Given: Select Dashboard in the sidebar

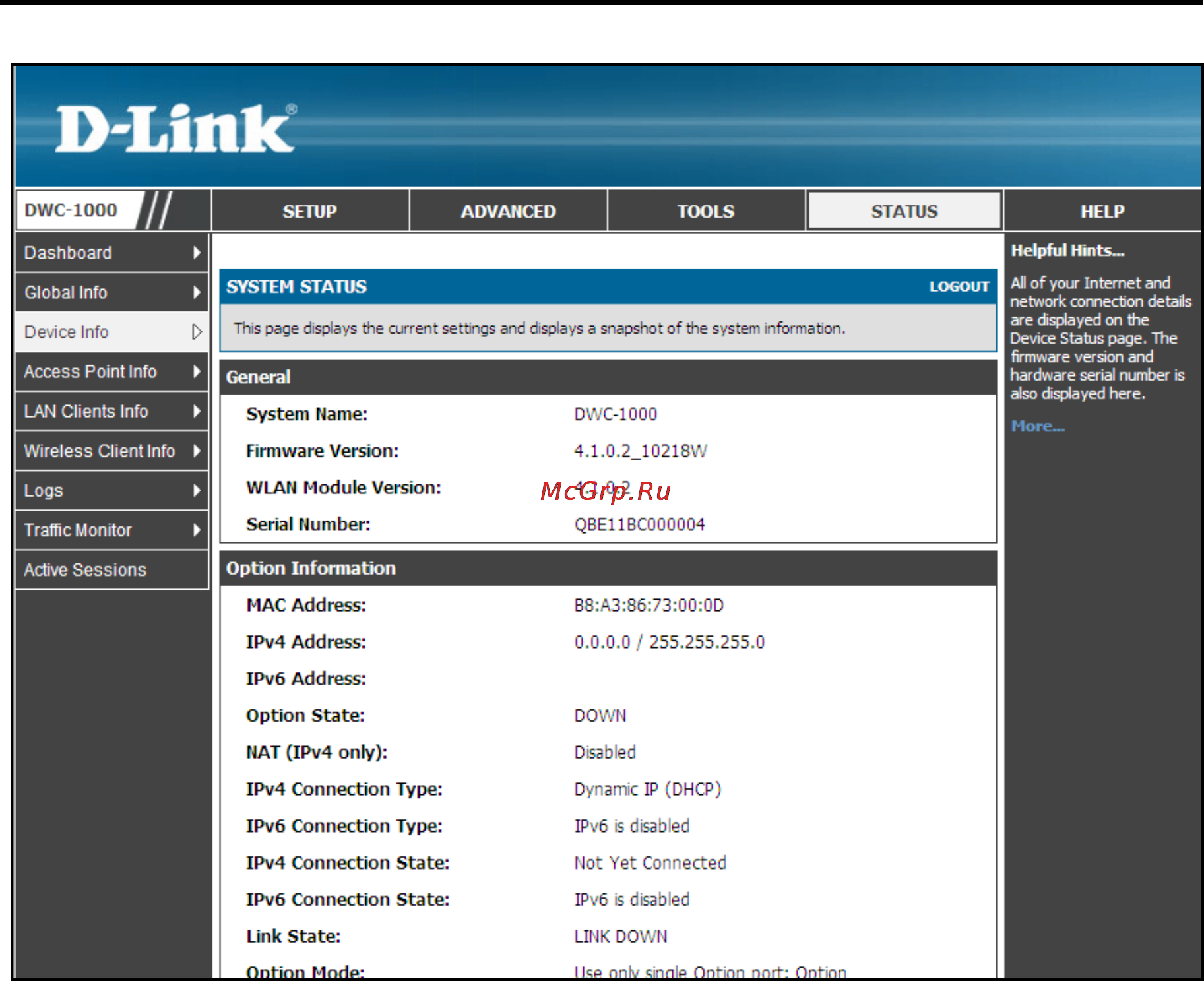Looking at the screenshot, I should (111, 253).
